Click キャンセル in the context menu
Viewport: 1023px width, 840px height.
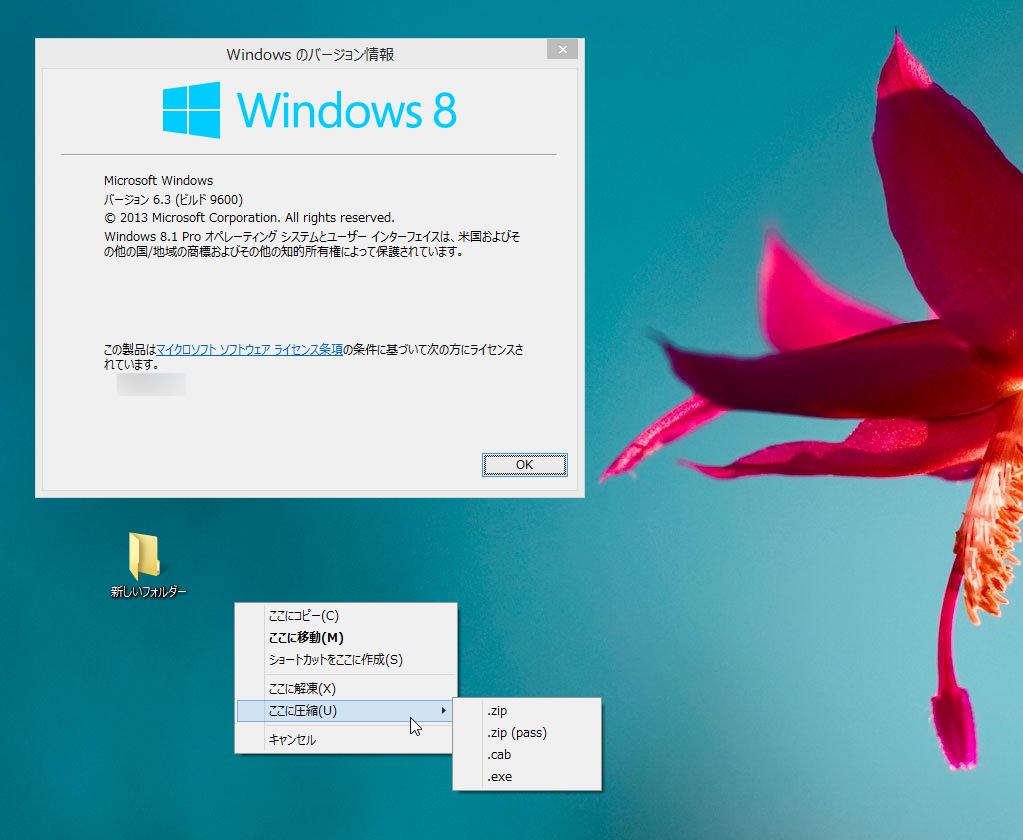click(346, 740)
